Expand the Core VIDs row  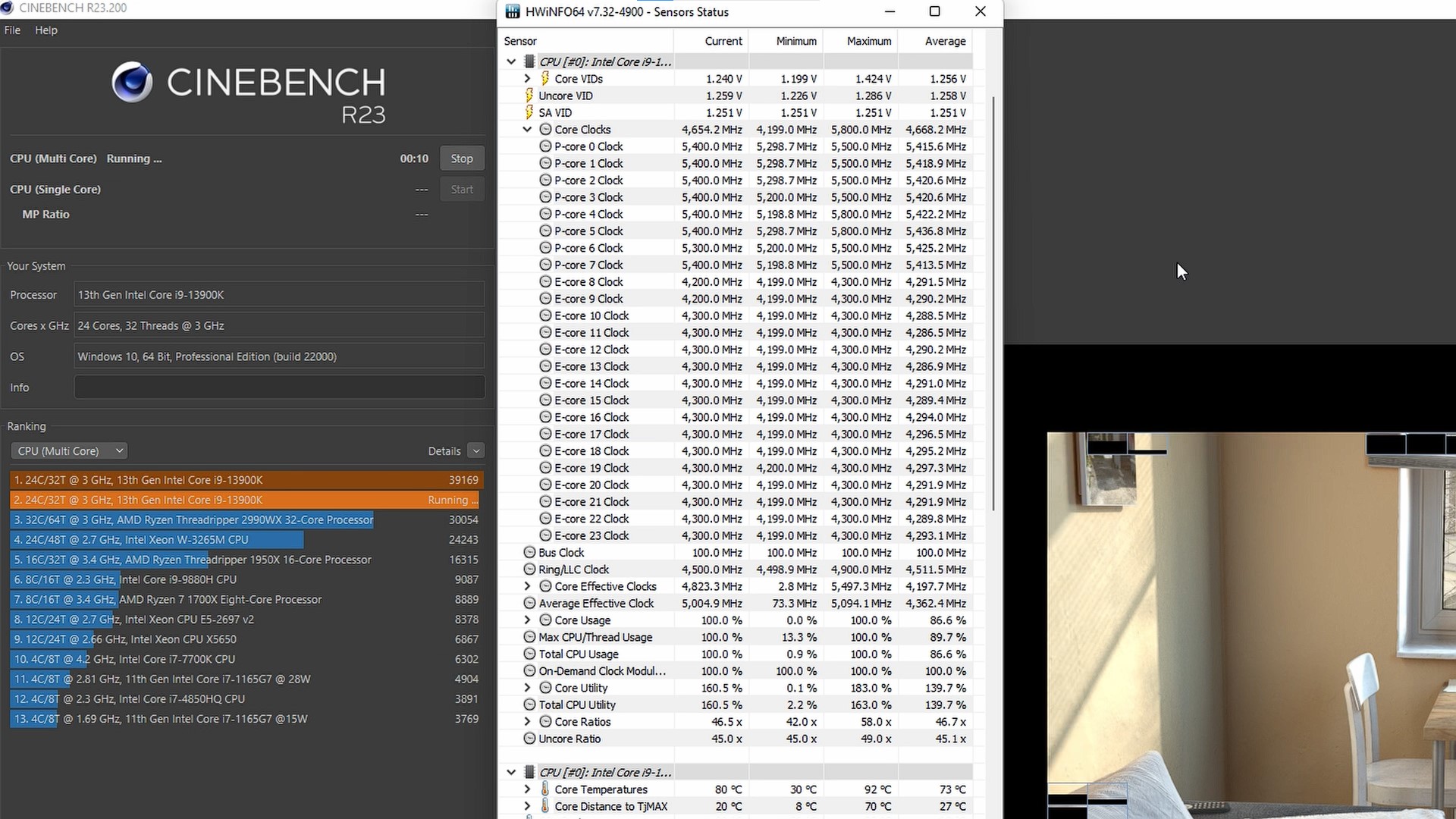tap(527, 78)
